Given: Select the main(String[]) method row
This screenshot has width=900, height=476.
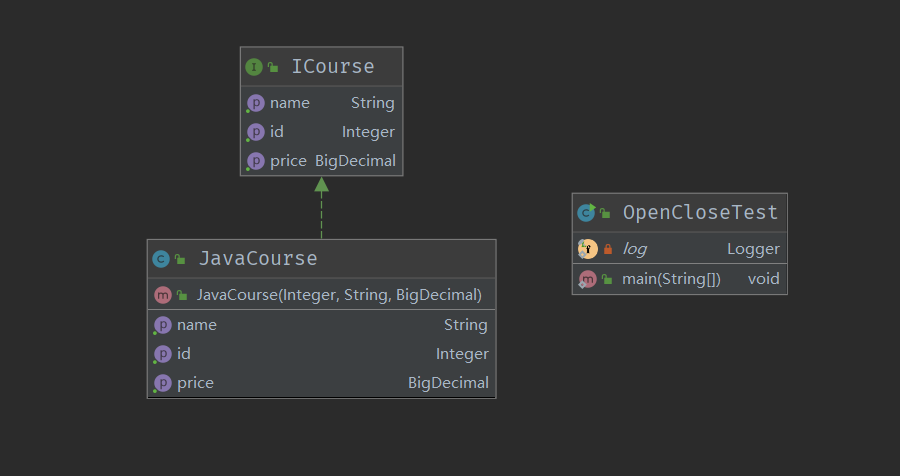Looking at the screenshot, I should click(680, 279).
